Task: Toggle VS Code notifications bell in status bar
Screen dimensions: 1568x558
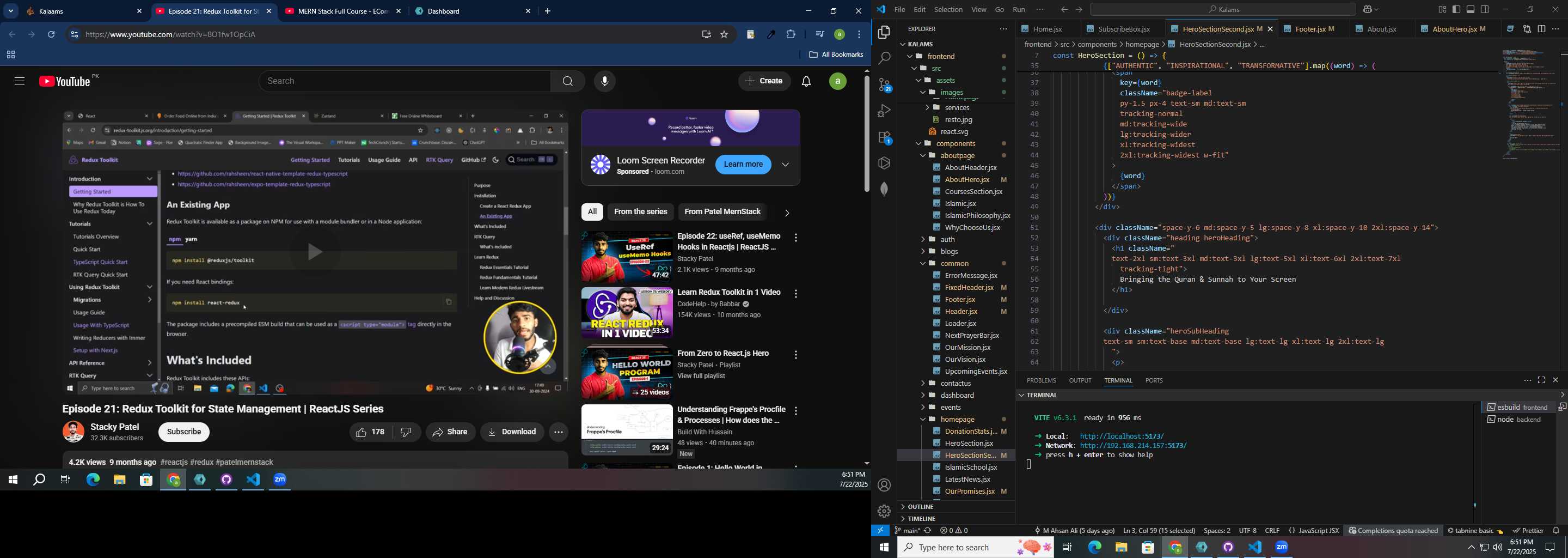Action: (x=1557, y=531)
